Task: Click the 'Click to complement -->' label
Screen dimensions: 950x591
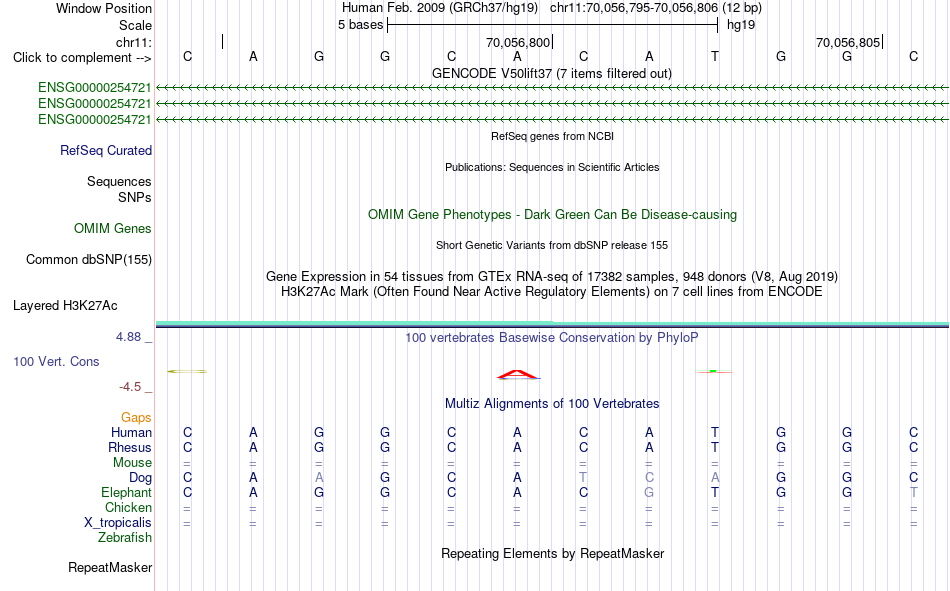Action: [82, 58]
